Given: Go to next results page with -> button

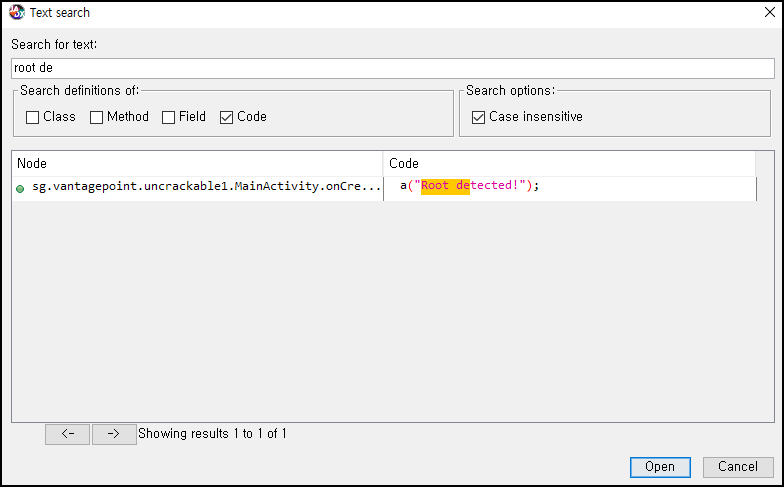Looking at the screenshot, I should pyautogui.click(x=114, y=434).
